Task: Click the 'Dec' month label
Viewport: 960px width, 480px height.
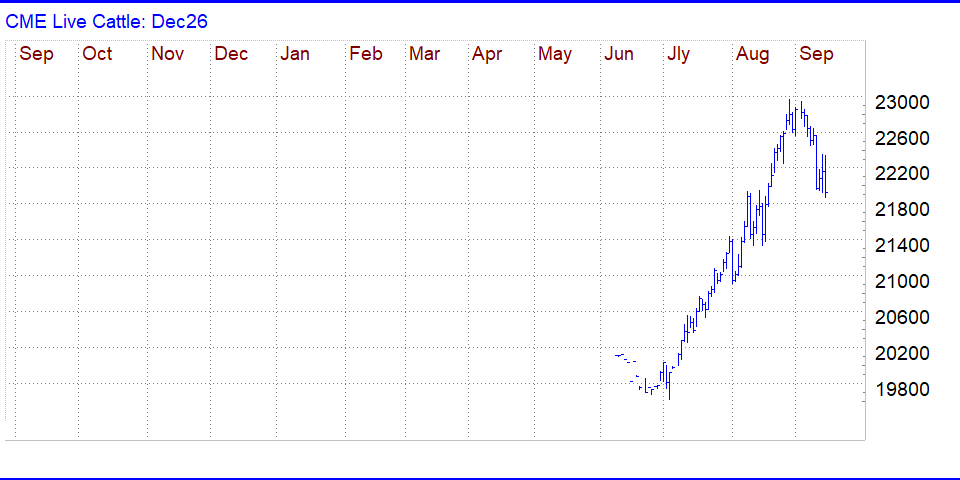Action: [x=231, y=54]
